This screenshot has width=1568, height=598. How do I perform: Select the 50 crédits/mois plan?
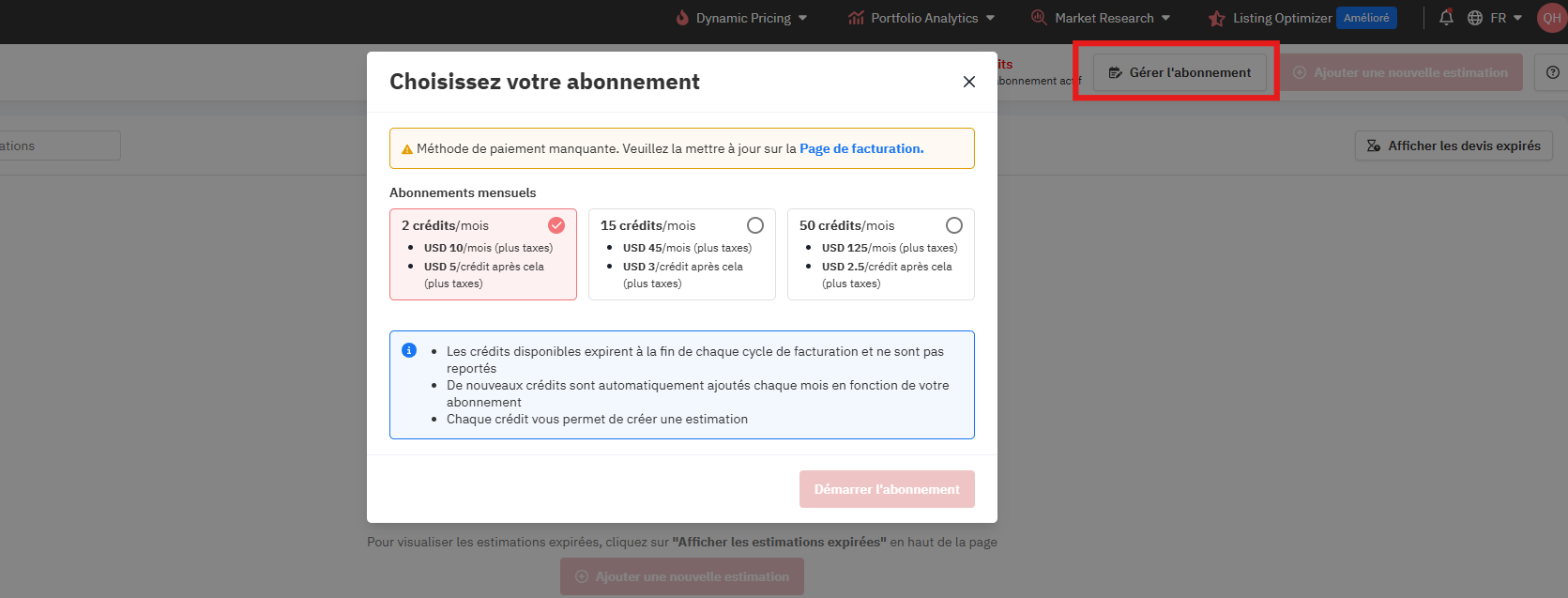(954, 225)
